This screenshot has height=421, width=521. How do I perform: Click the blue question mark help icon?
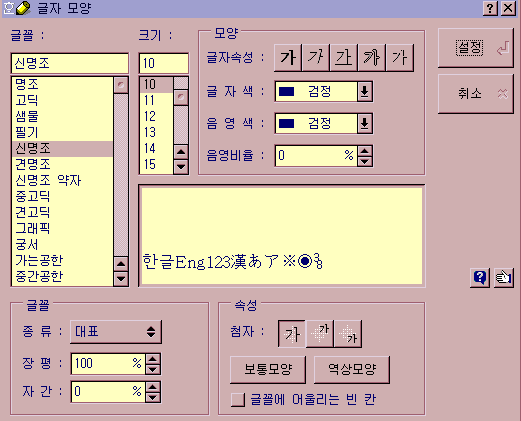click(x=480, y=277)
